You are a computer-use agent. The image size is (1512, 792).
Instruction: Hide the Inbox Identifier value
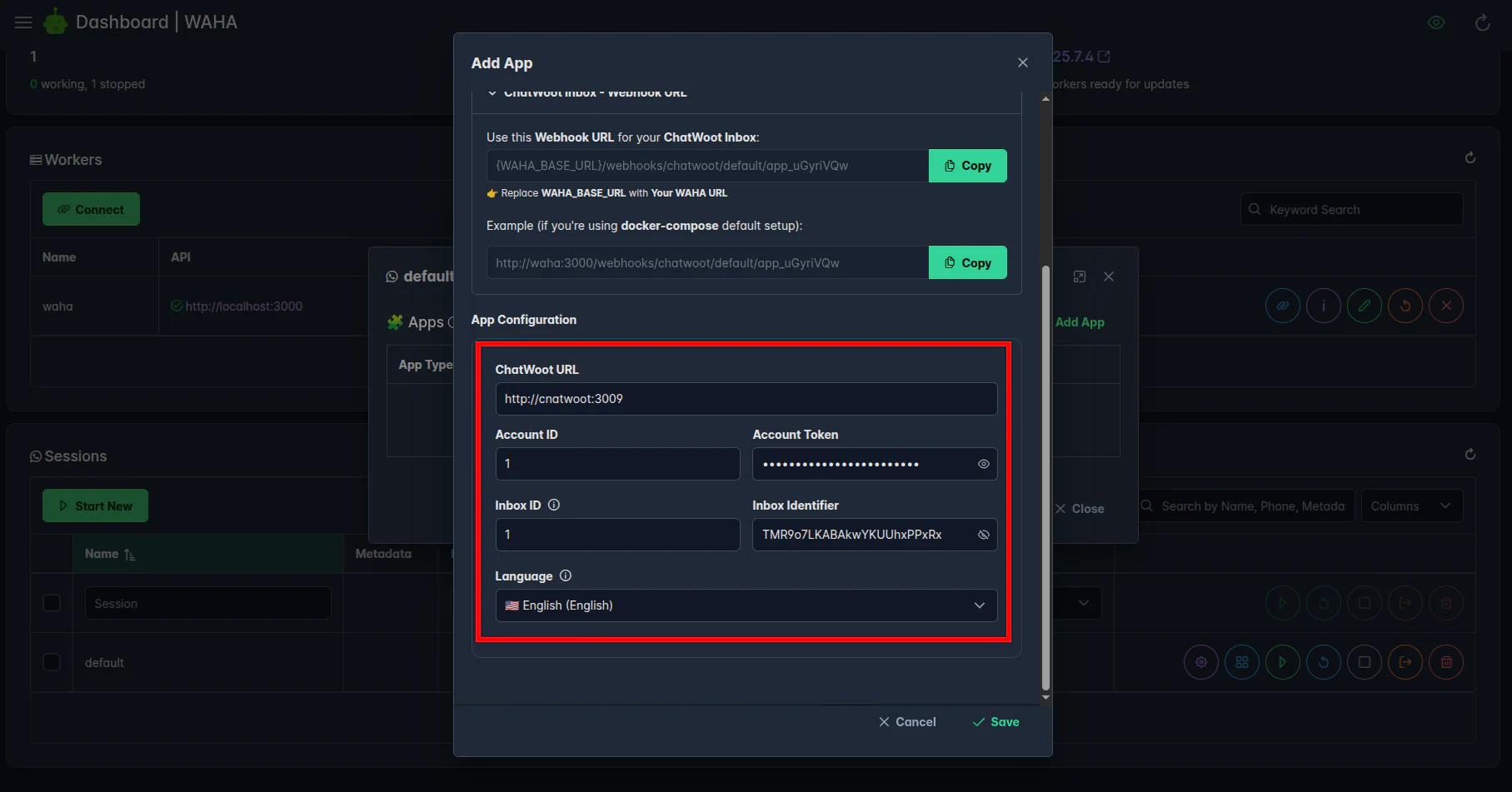tap(984, 535)
